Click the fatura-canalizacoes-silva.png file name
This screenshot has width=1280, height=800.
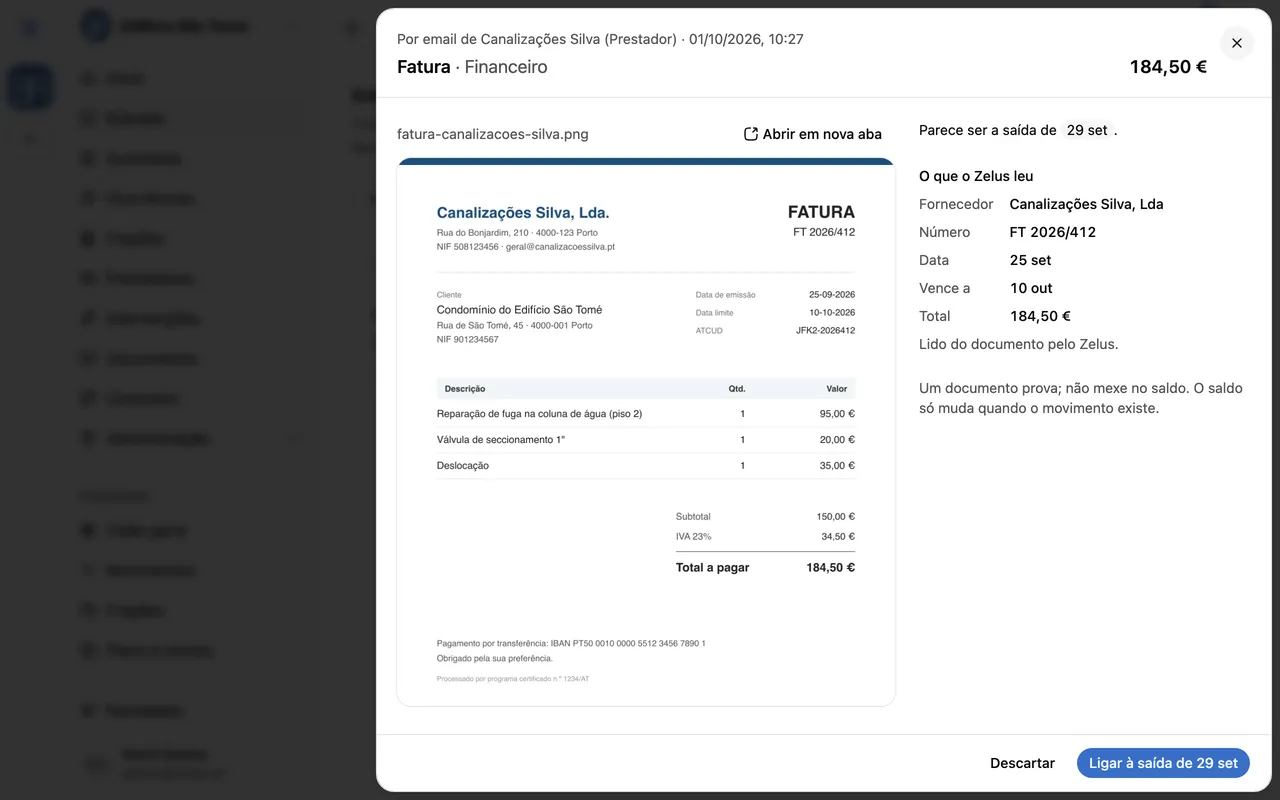click(493, 134)
